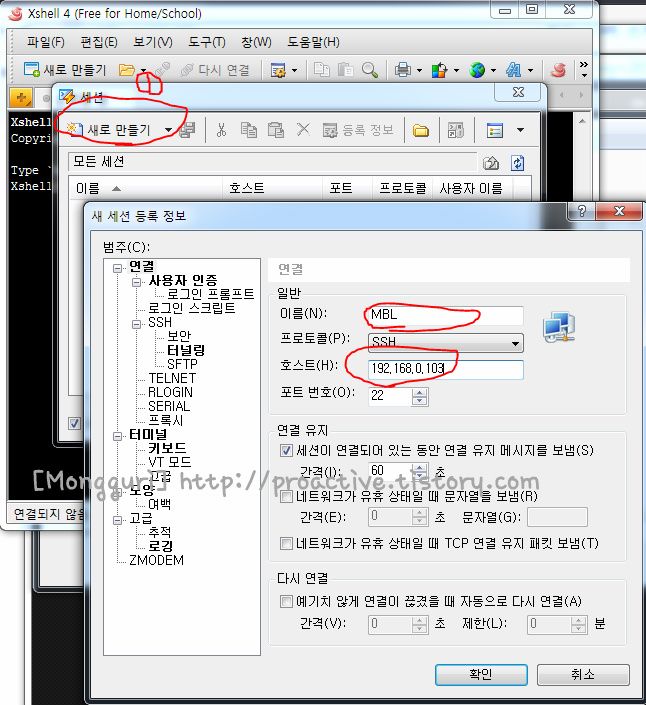Open Tools (도구) menu

(x=206, y=42)
